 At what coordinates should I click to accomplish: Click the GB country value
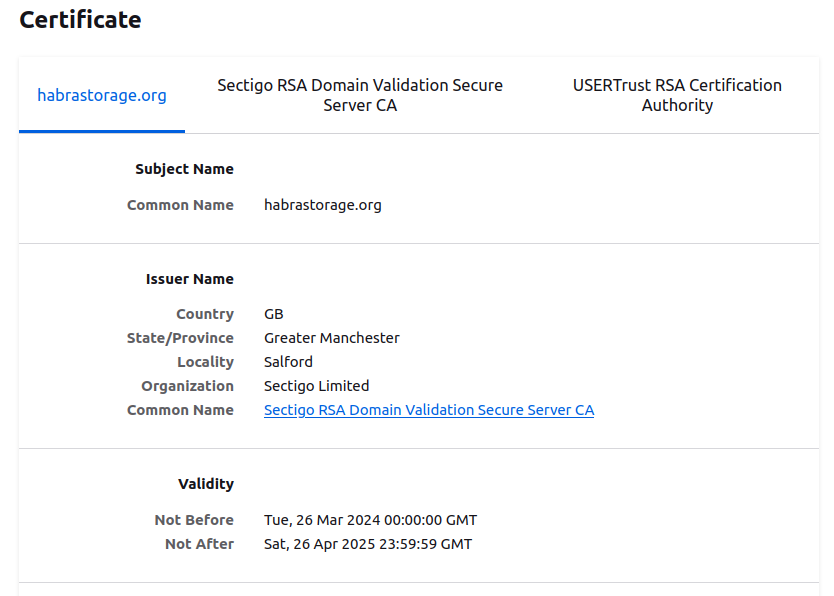273,314
